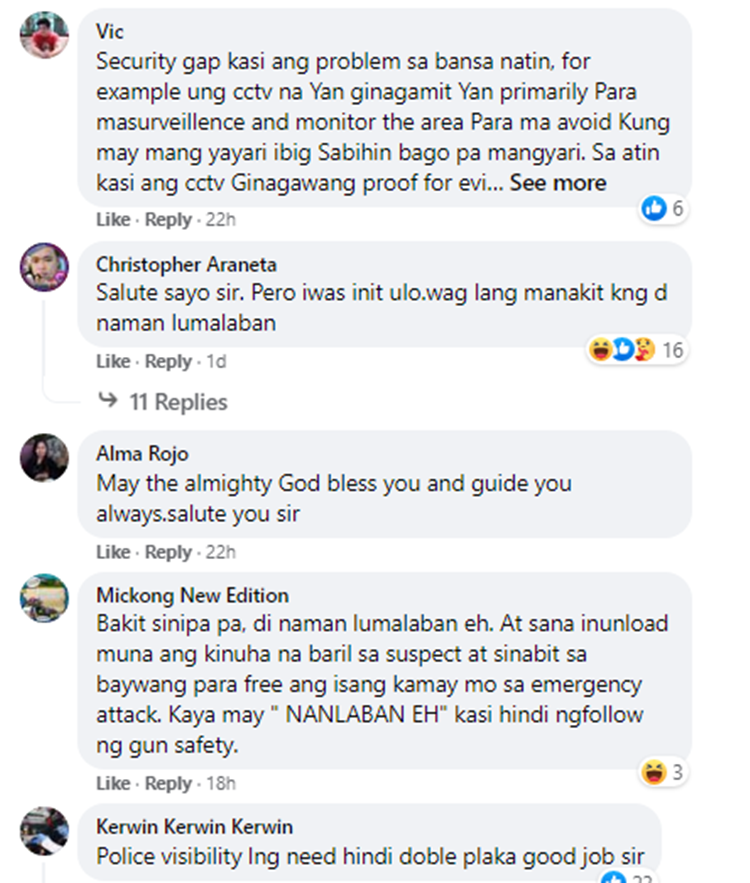Click the like reaction icon on Vic's comment

654,208
